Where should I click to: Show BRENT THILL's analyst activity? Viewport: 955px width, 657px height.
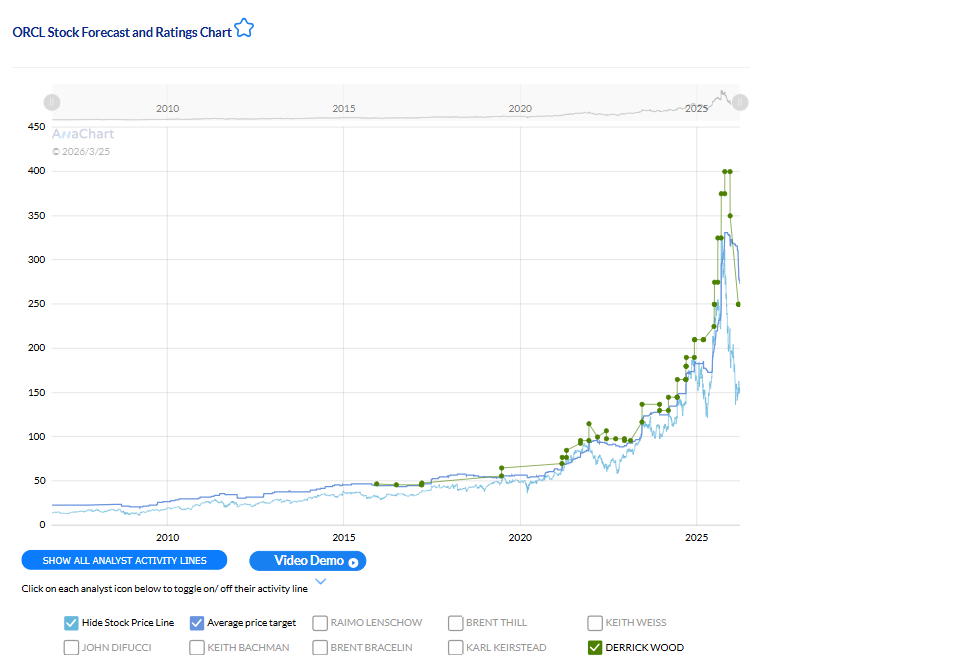point(455,622)
